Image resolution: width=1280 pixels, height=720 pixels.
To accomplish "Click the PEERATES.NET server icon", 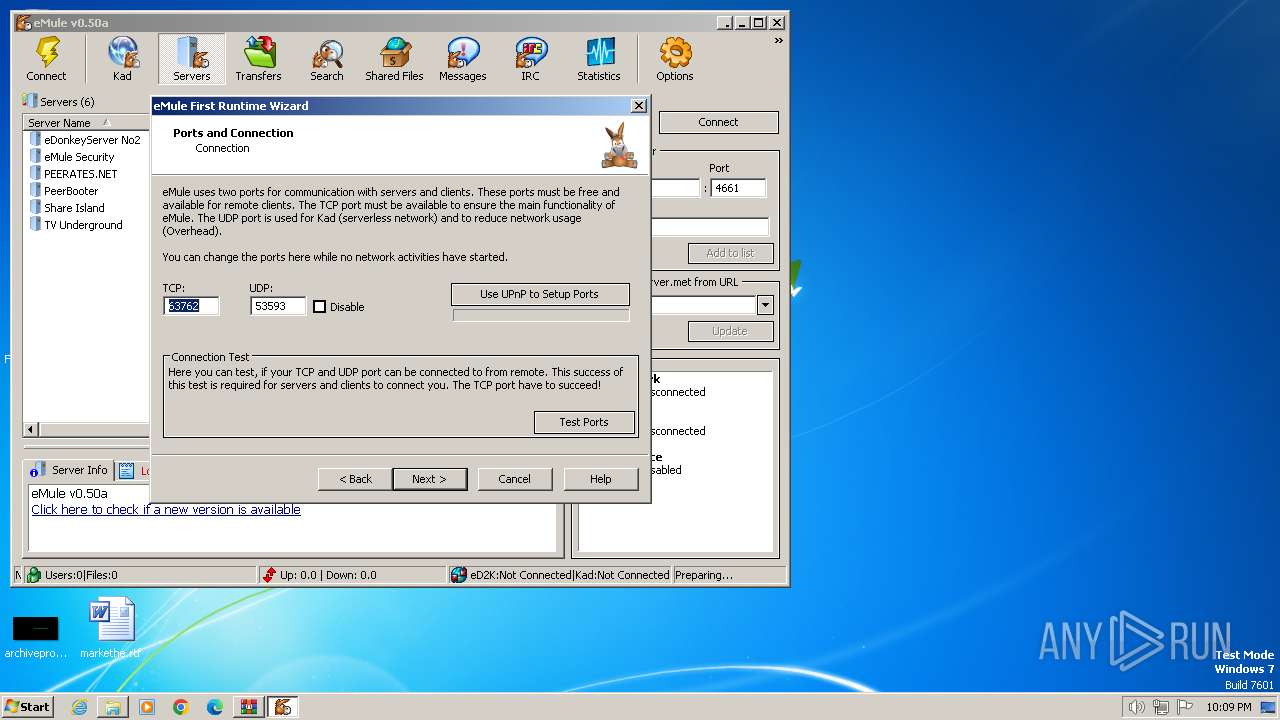I will pyautogui.click(x=35, y=174).
